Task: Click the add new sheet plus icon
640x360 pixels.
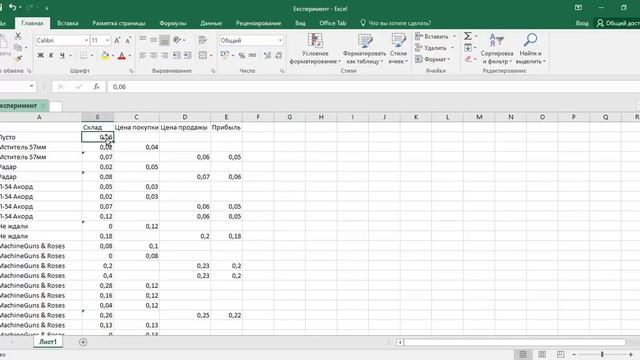Action: 83,342
